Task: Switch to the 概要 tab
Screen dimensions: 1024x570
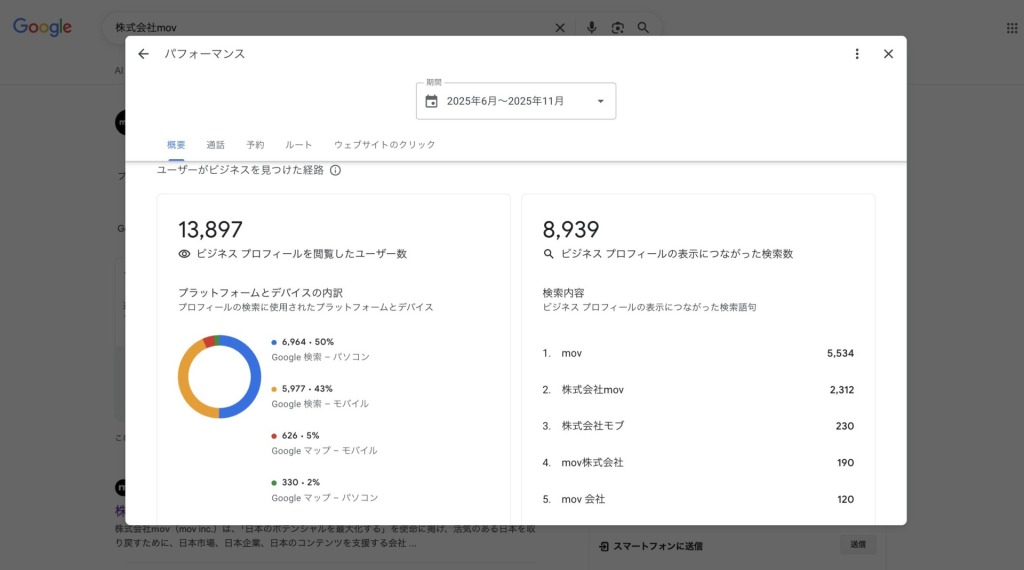Action: pos(176,145)
